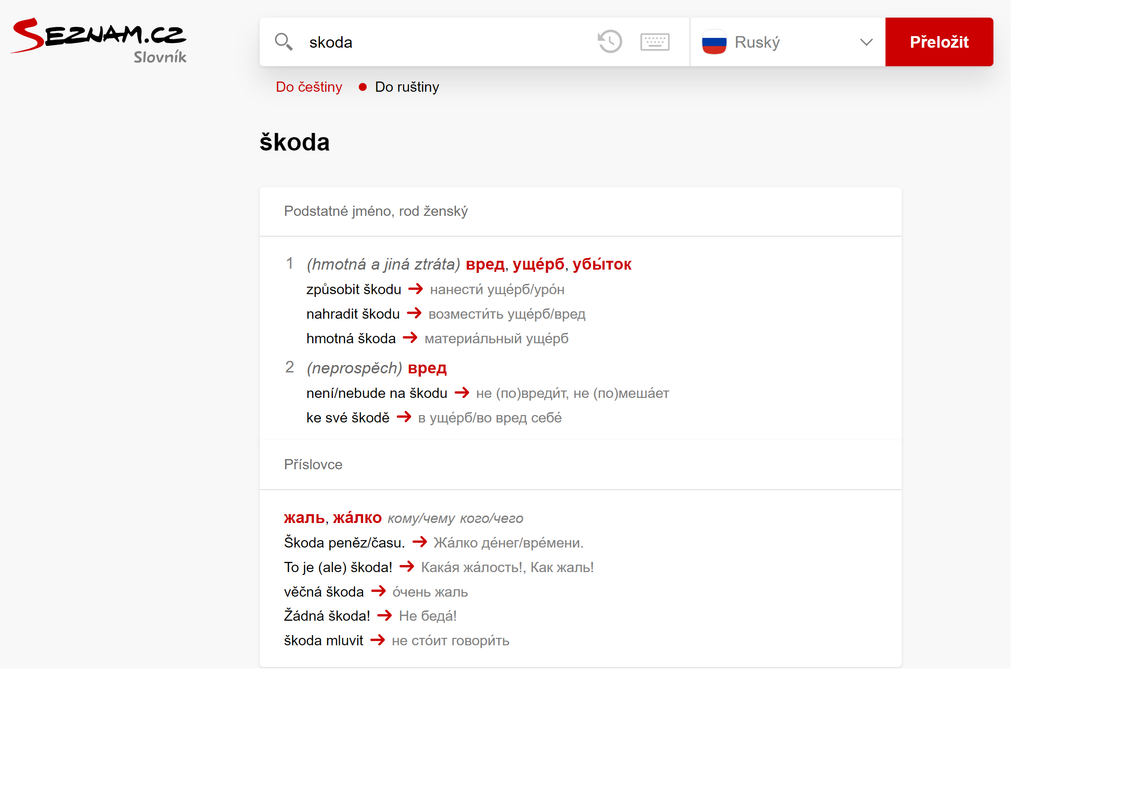This screenshot has width=1128, height=800.
Task: Click the translation жаль
Action: 304,517
